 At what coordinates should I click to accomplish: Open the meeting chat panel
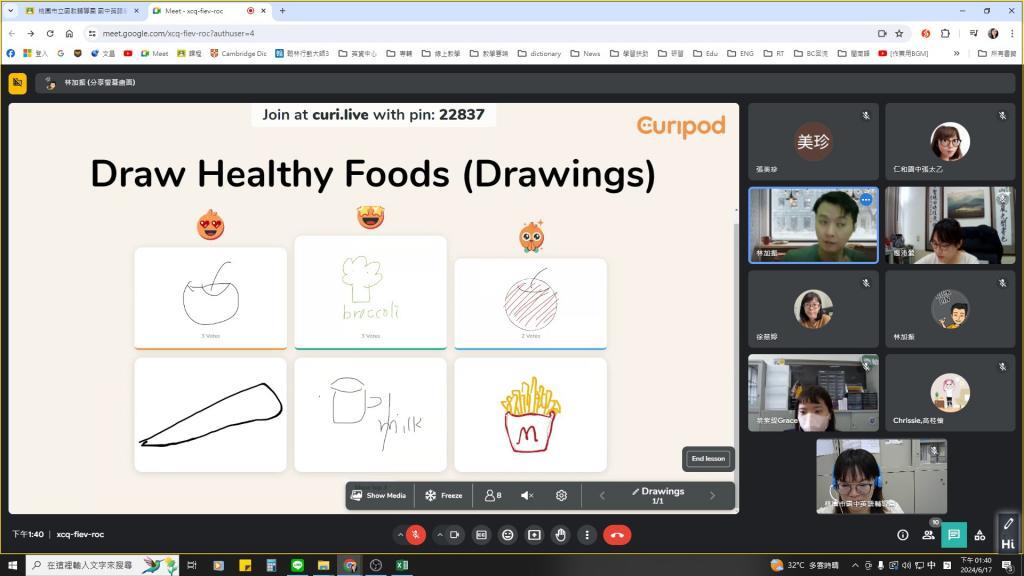point(954,535)
